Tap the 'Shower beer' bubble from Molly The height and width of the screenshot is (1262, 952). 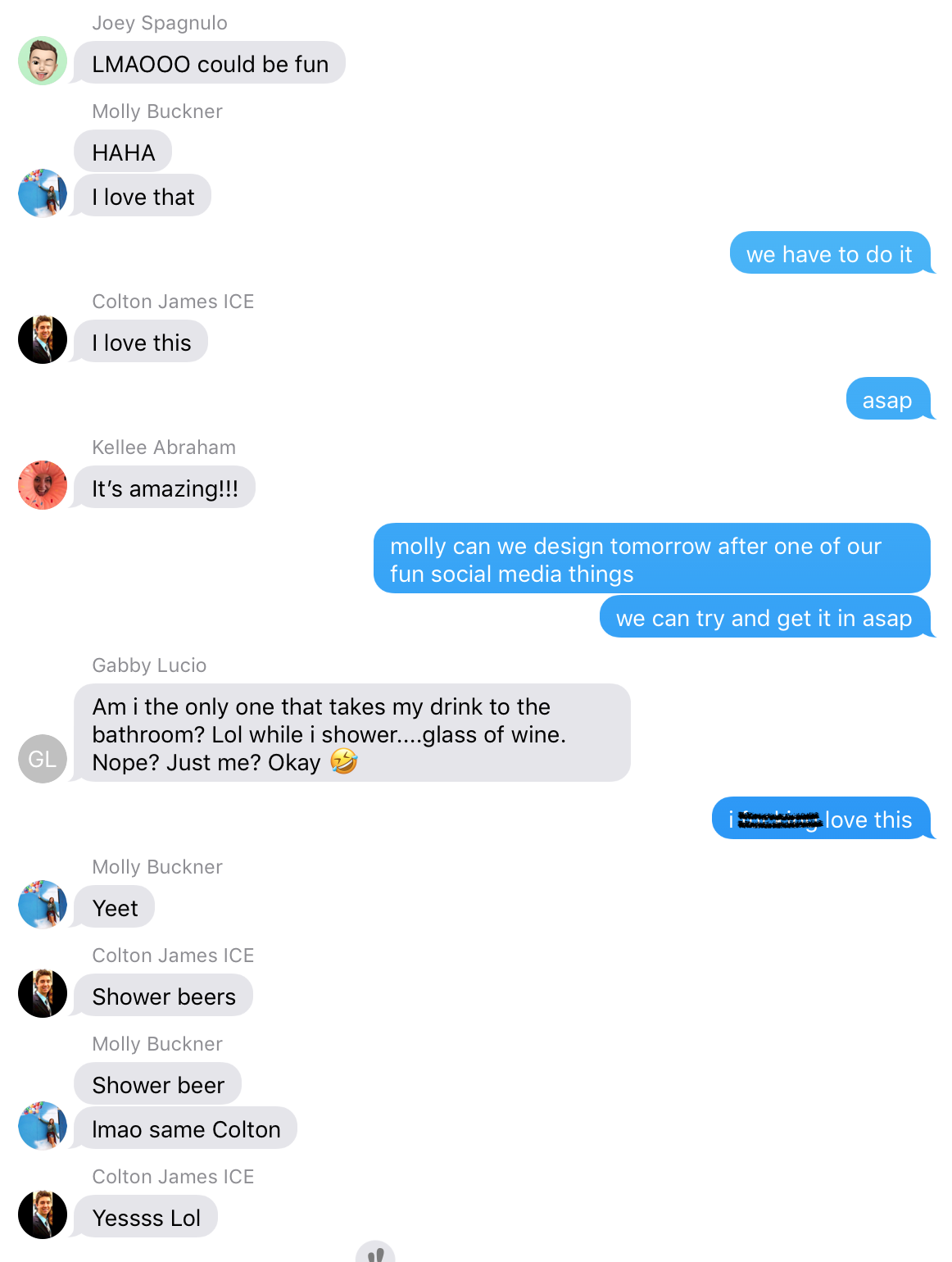[158, 1084]
